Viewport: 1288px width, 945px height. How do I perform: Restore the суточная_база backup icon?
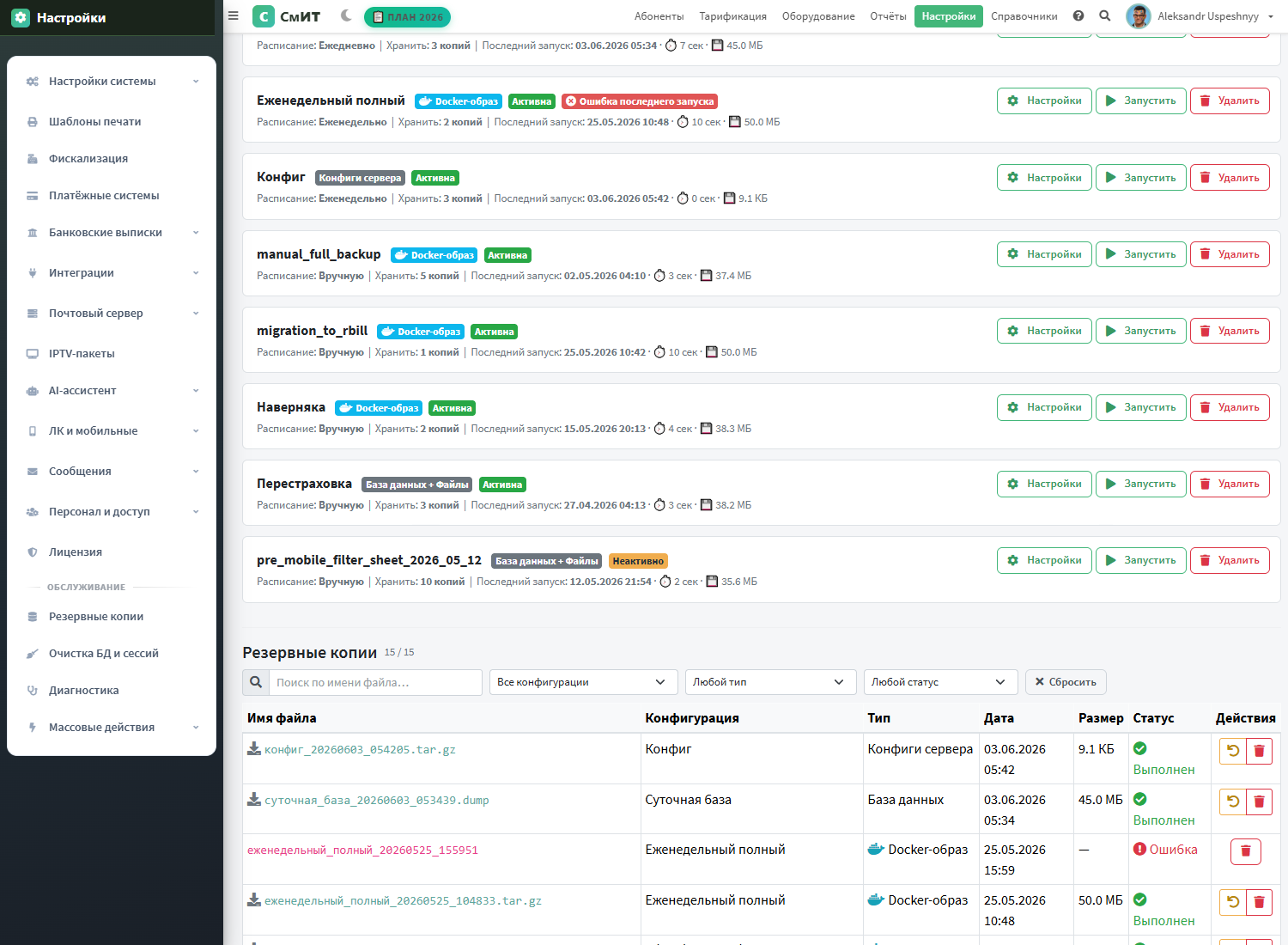[1233, 802]
